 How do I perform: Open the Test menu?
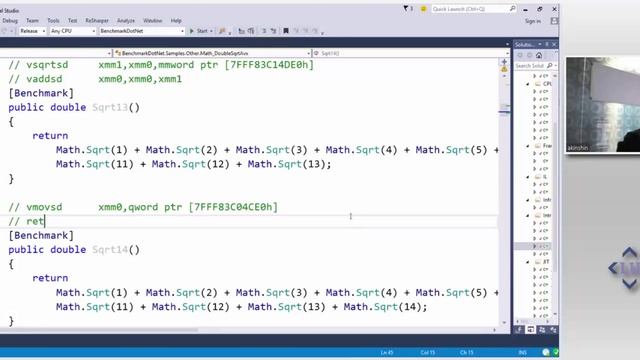[x=73, y=20]
